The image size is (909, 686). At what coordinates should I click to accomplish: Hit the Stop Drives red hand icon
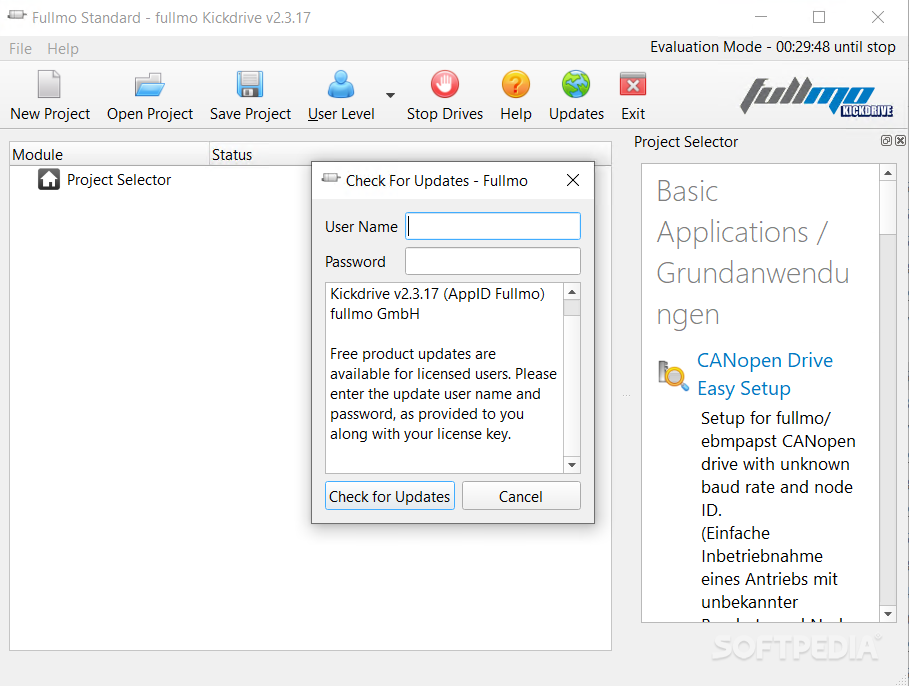point(445,84)
